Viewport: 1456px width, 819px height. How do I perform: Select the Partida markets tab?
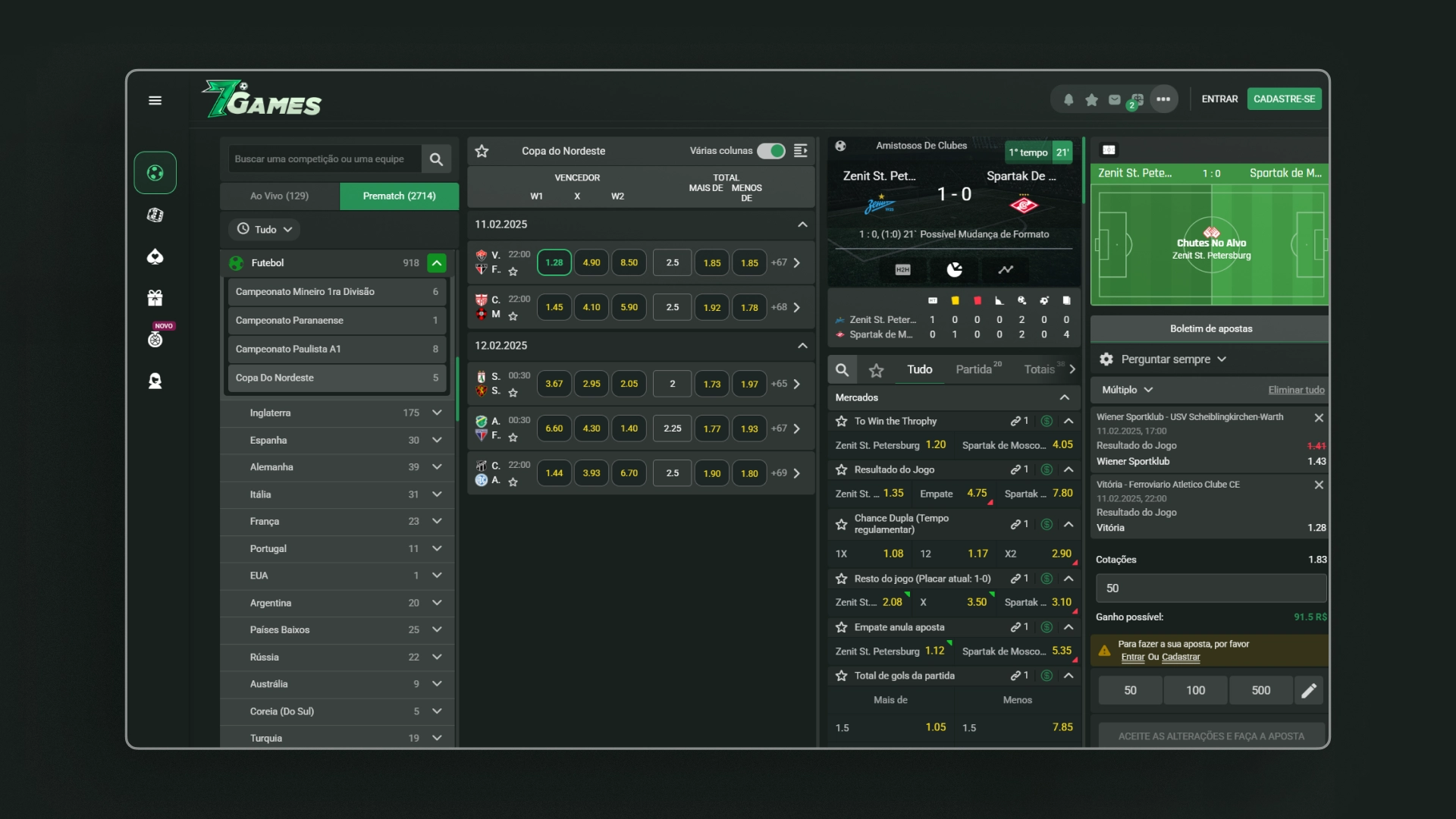(x=978, y=369)
